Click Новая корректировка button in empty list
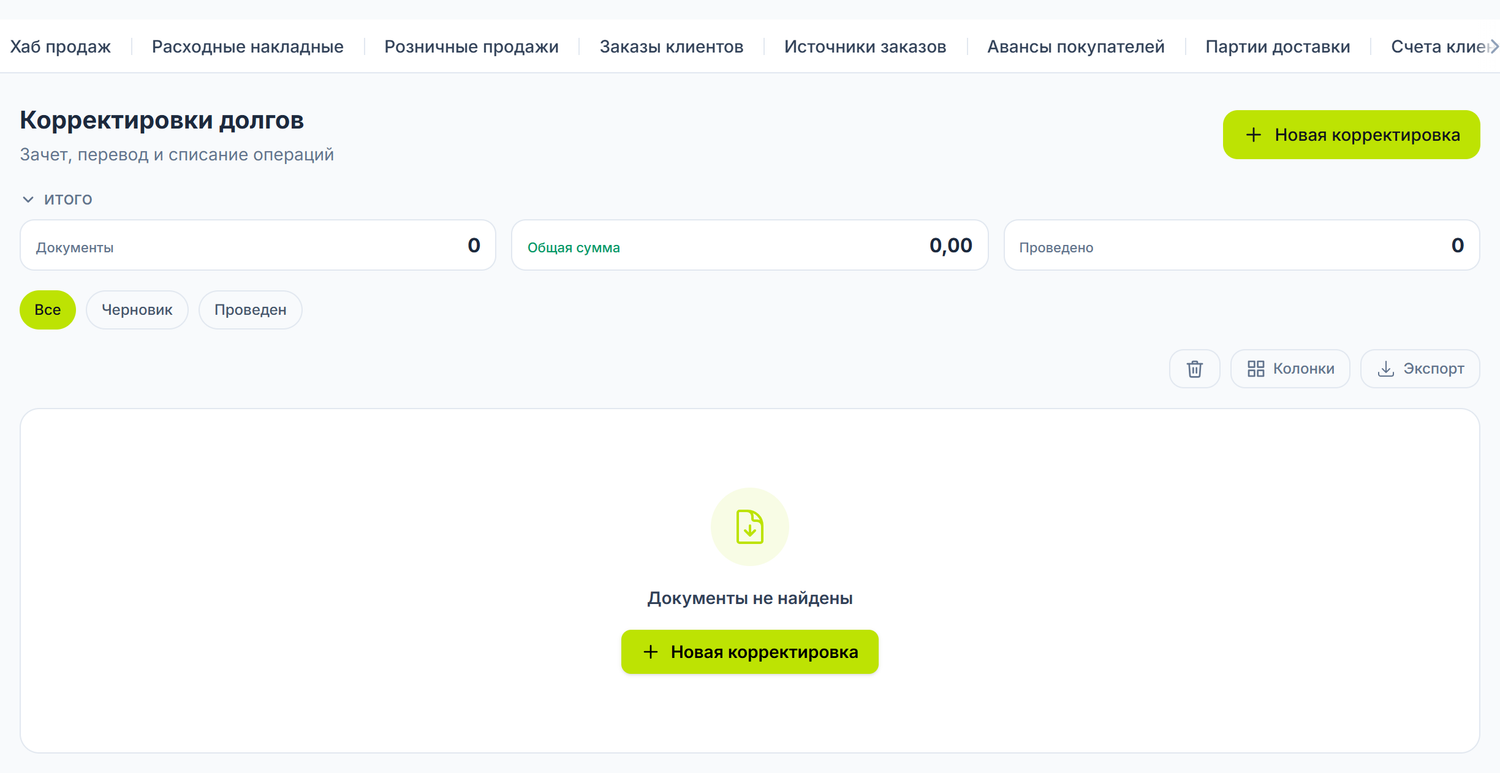Viewport: 1500px width, 773px height. tap(750, 652)
